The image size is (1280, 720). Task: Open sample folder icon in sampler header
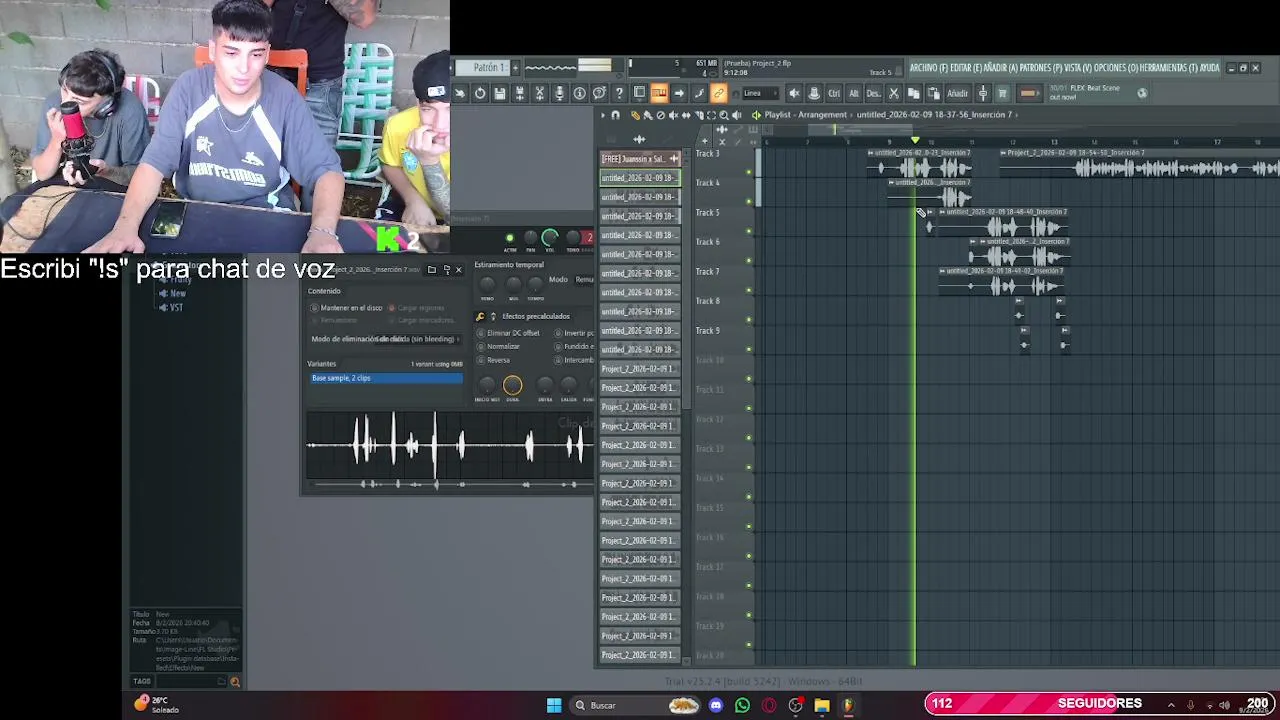[432, 270]
